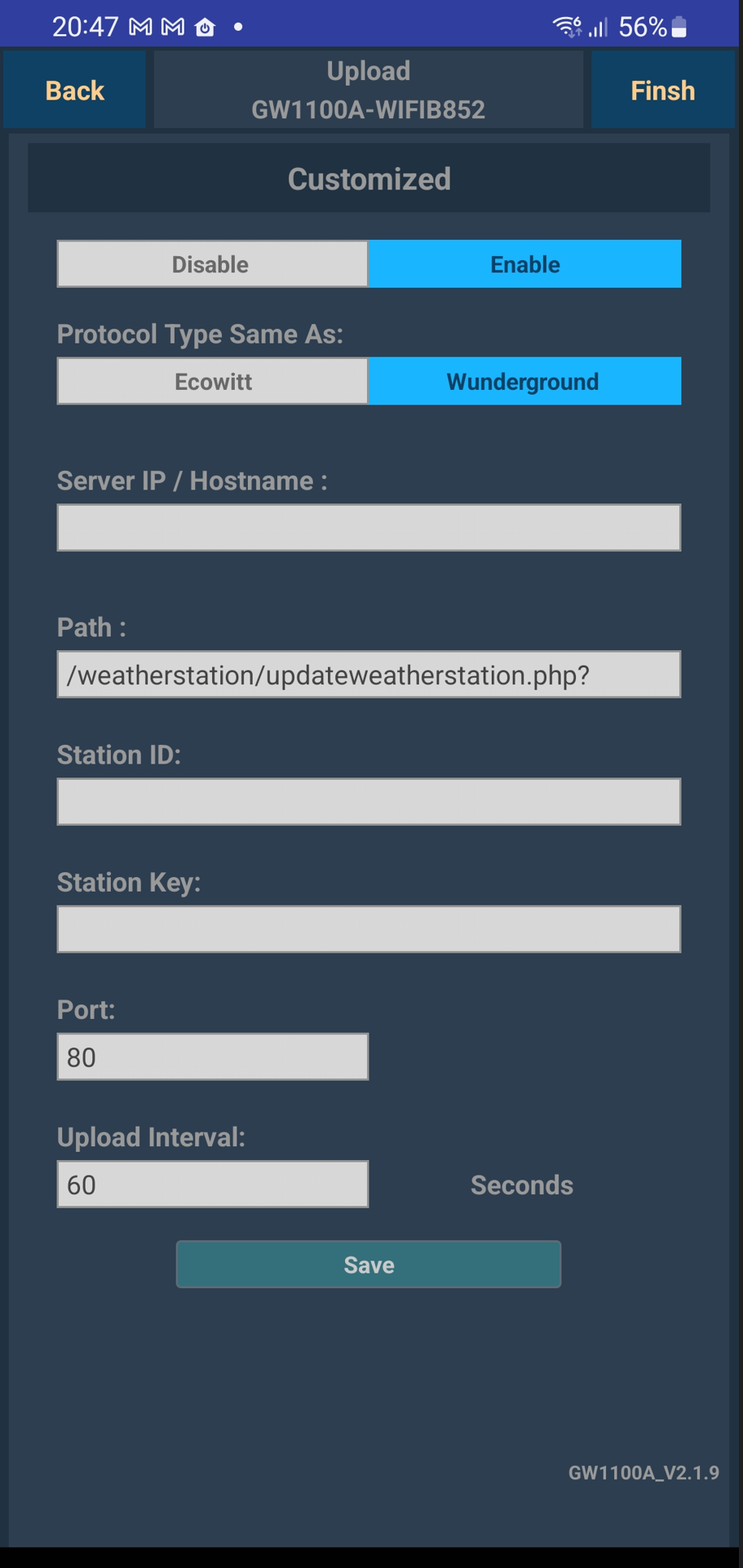This screenshot has width=743, height=1568.
Task: Select Enable for customized upload
Action: point(524,264)
